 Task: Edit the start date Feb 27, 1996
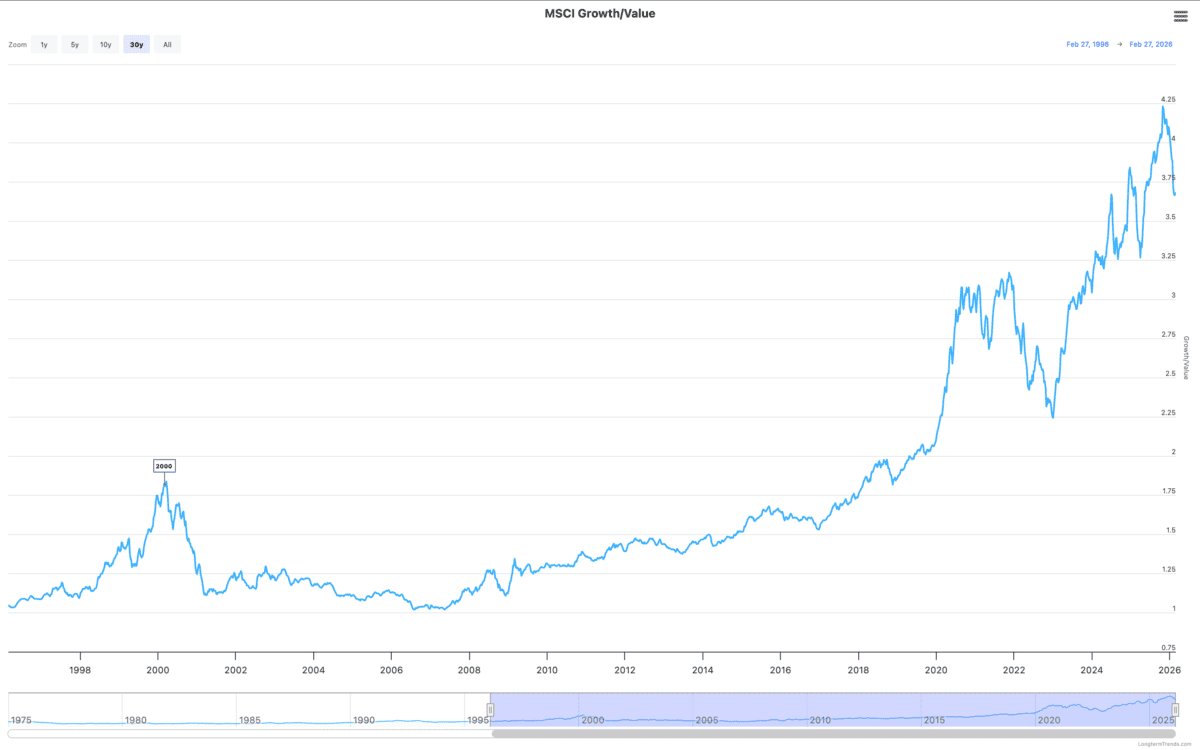[1088, 44]
